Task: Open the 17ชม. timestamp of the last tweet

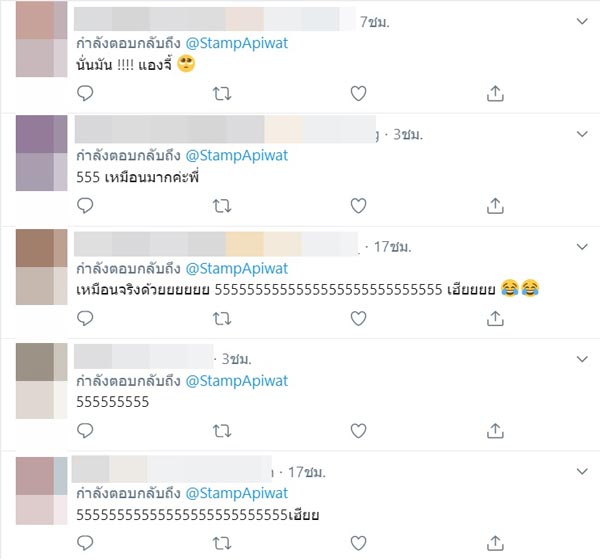Action: tap(307, 472)
